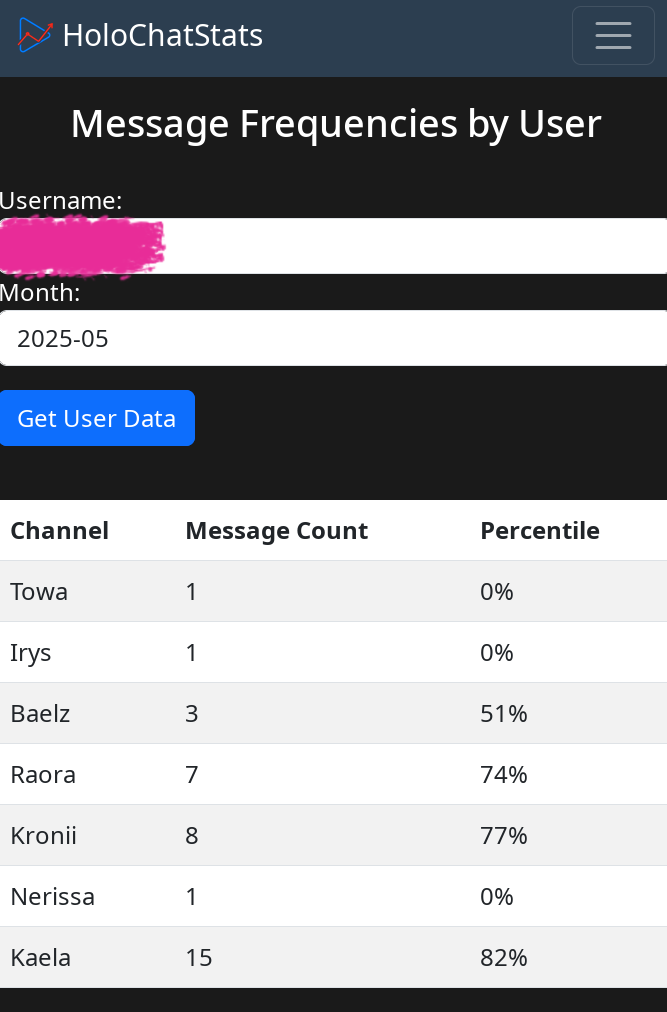Click the HoloChatStats brand link
Viewport: 667px width, 1012px height.
(162, 35)
